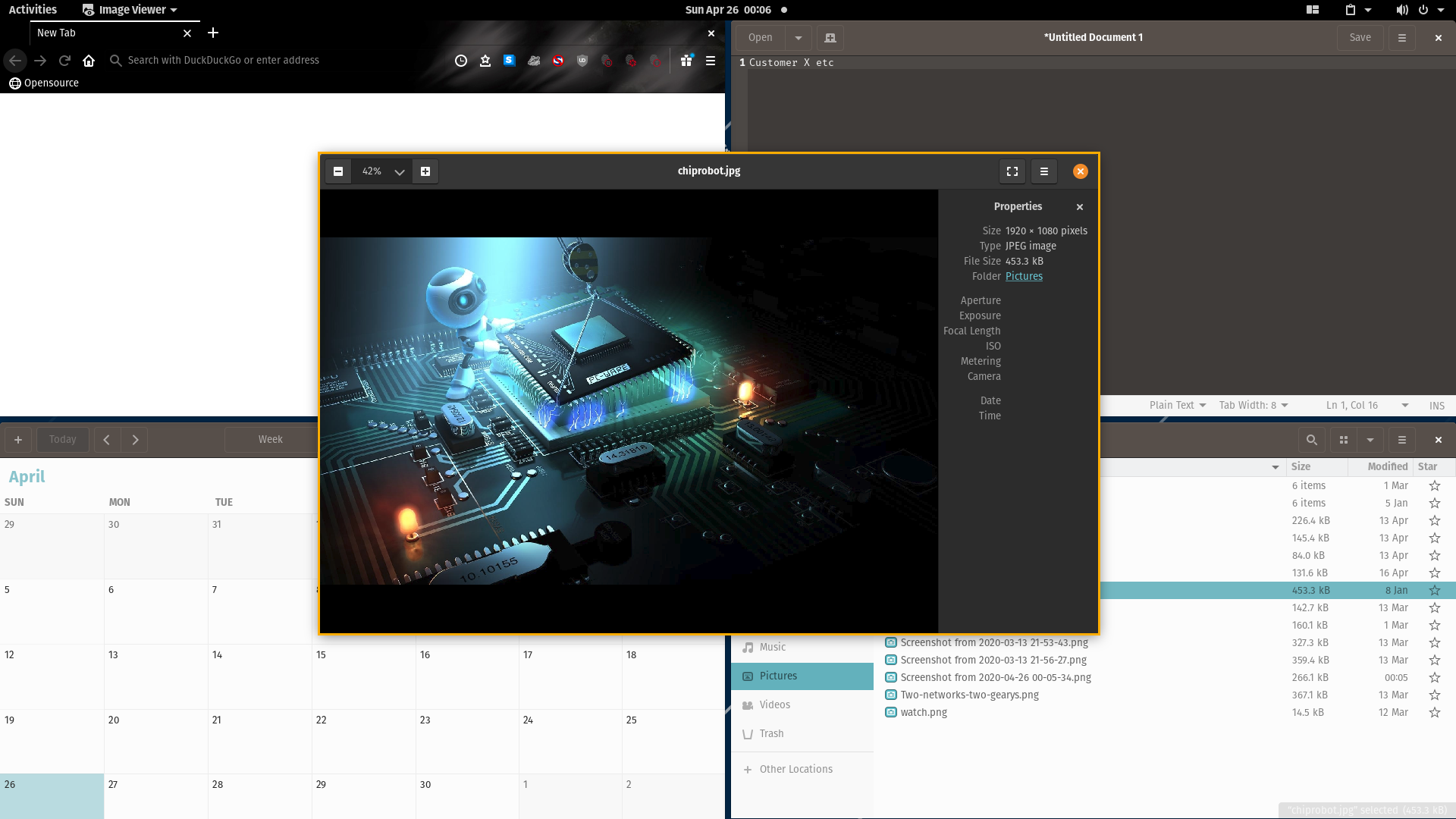Screen dimensions: 1456x819
Task: Switch the file manager to grid view
Action: pyautogui.click(x=1343, y=440)
